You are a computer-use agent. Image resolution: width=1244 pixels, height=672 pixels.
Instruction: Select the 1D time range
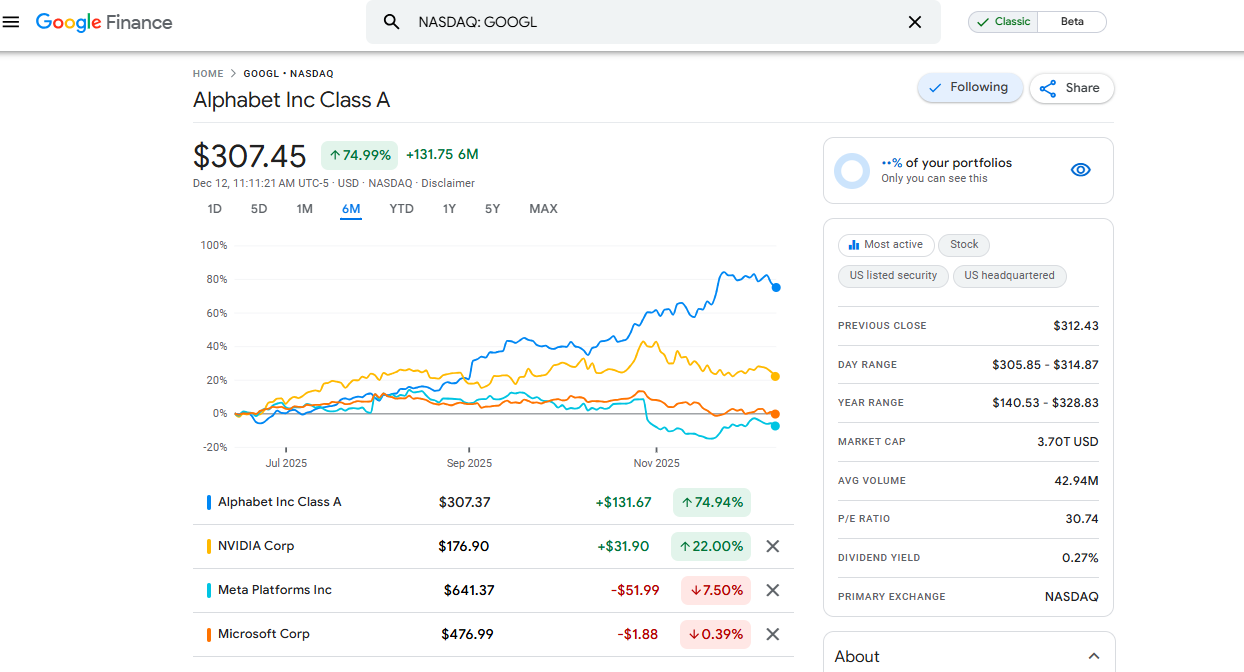[214, 209]
